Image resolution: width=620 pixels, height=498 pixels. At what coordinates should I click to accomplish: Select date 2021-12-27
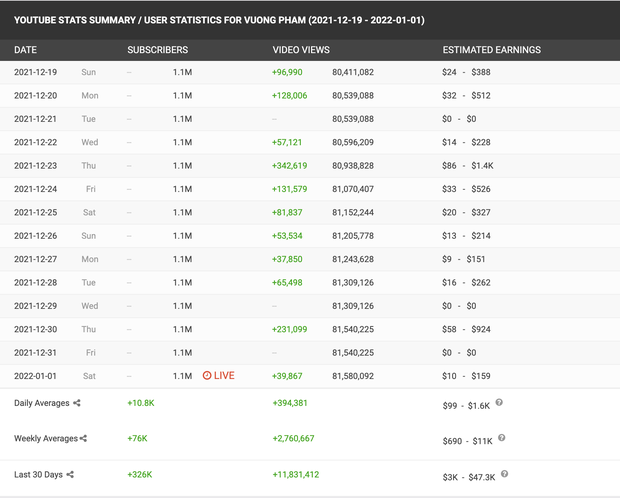tap(36, 259)
